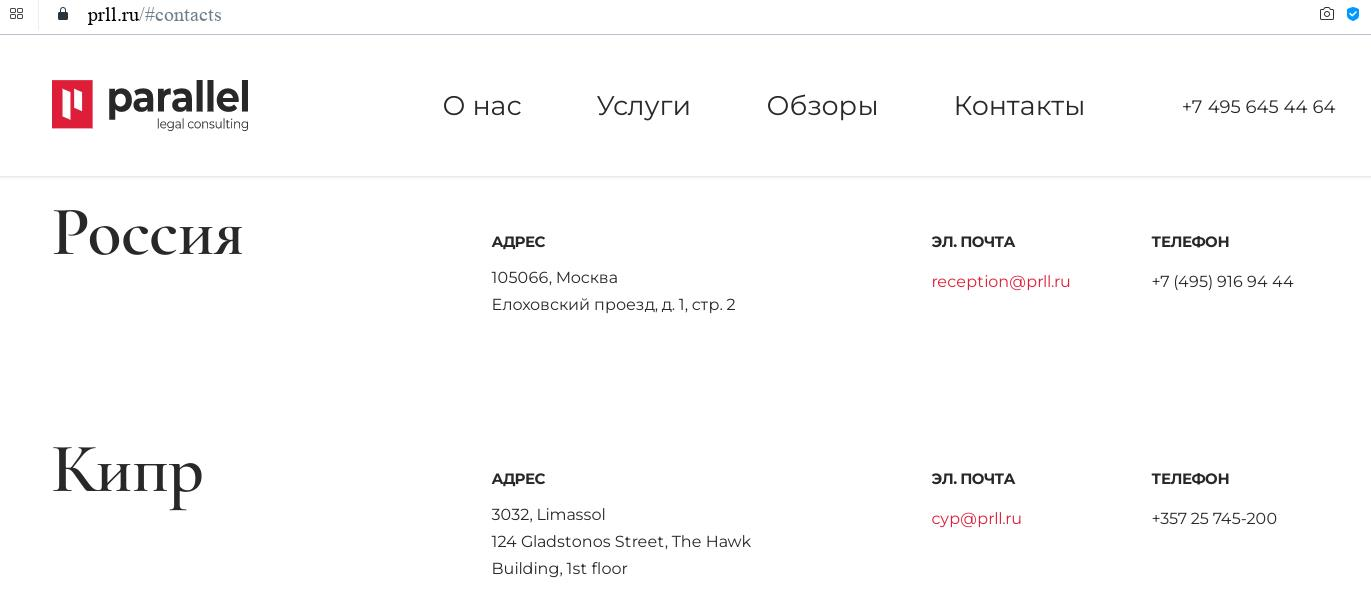This screenshot has width=1371, height=591.
Task: Focus the prll.ru address bar
Action: [154, 15]
